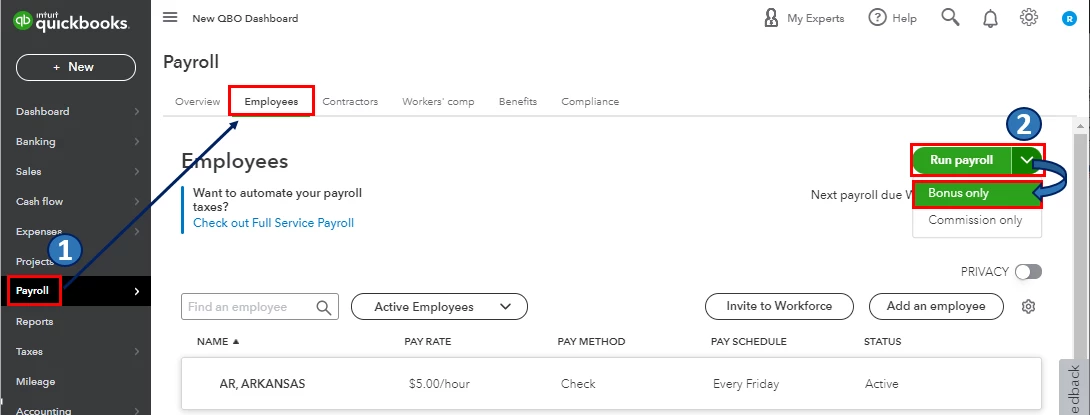Open Reports in the sidebar
1090x415 pixels.
35,322
